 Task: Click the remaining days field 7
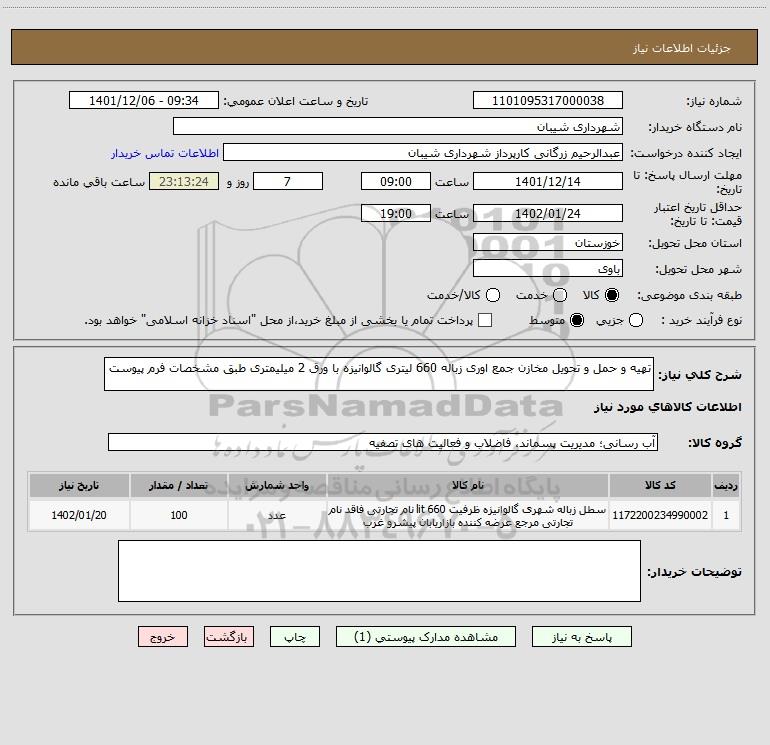pos(288,181)
